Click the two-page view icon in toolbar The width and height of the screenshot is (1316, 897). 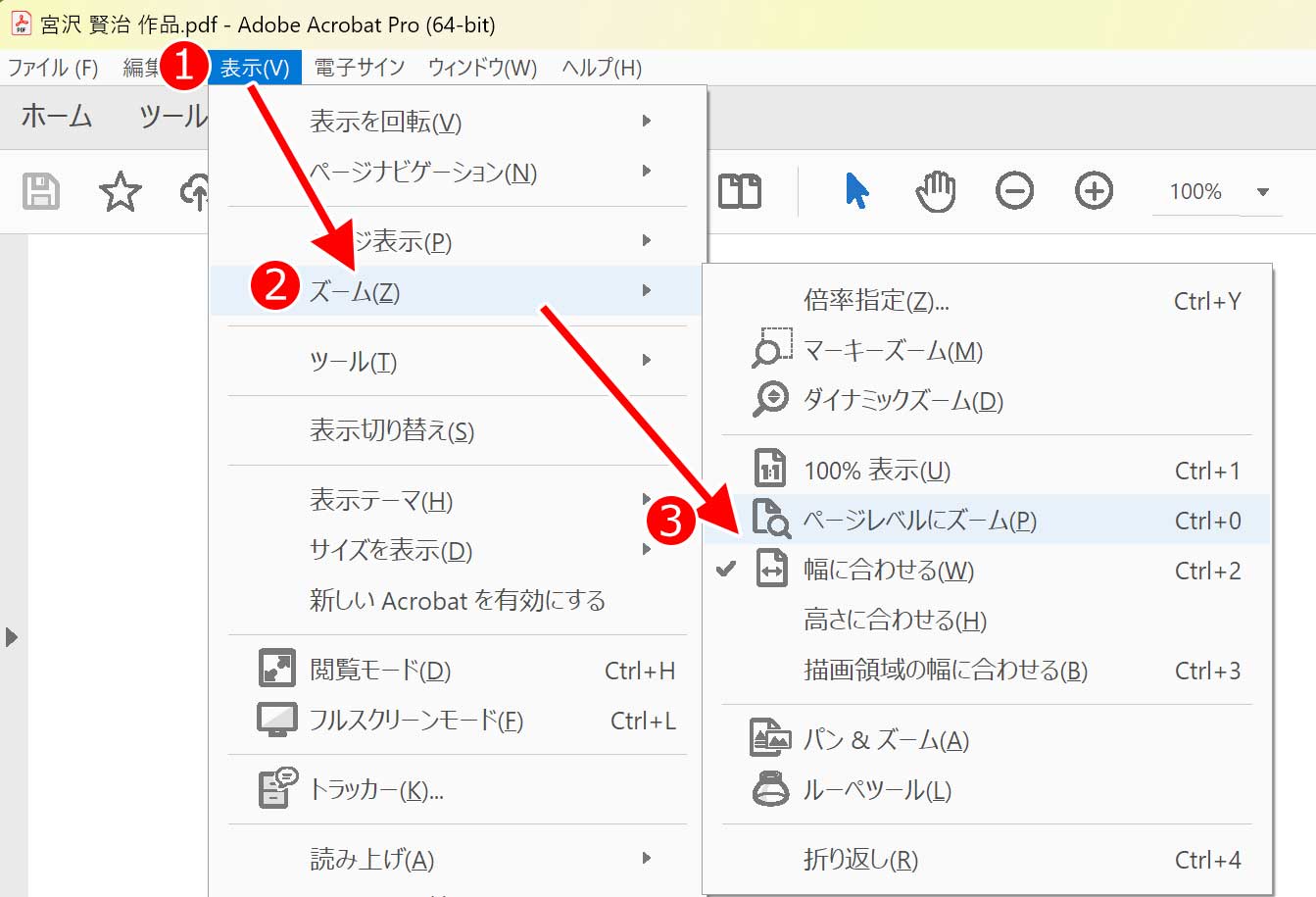tap(740, 191)
